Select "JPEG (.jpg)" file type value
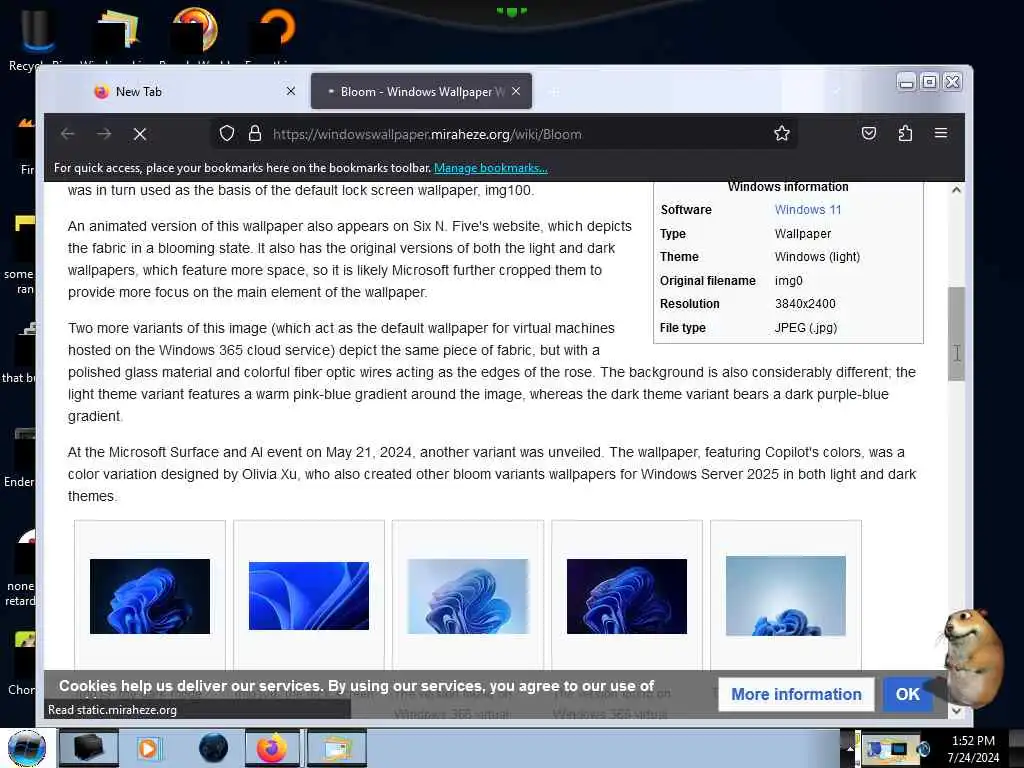 [x=805, y=328]
